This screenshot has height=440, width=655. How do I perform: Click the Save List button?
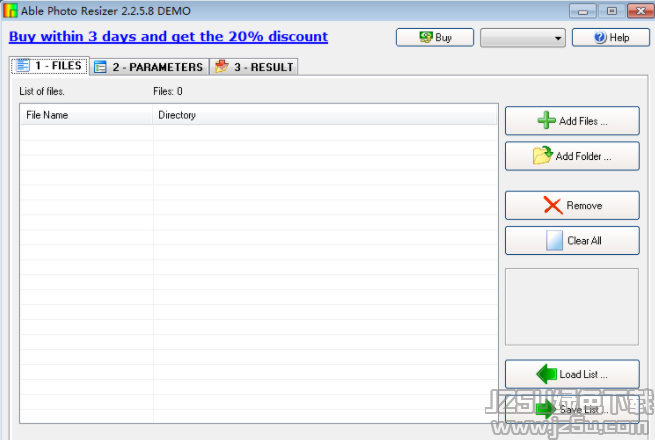click(572, 409)
